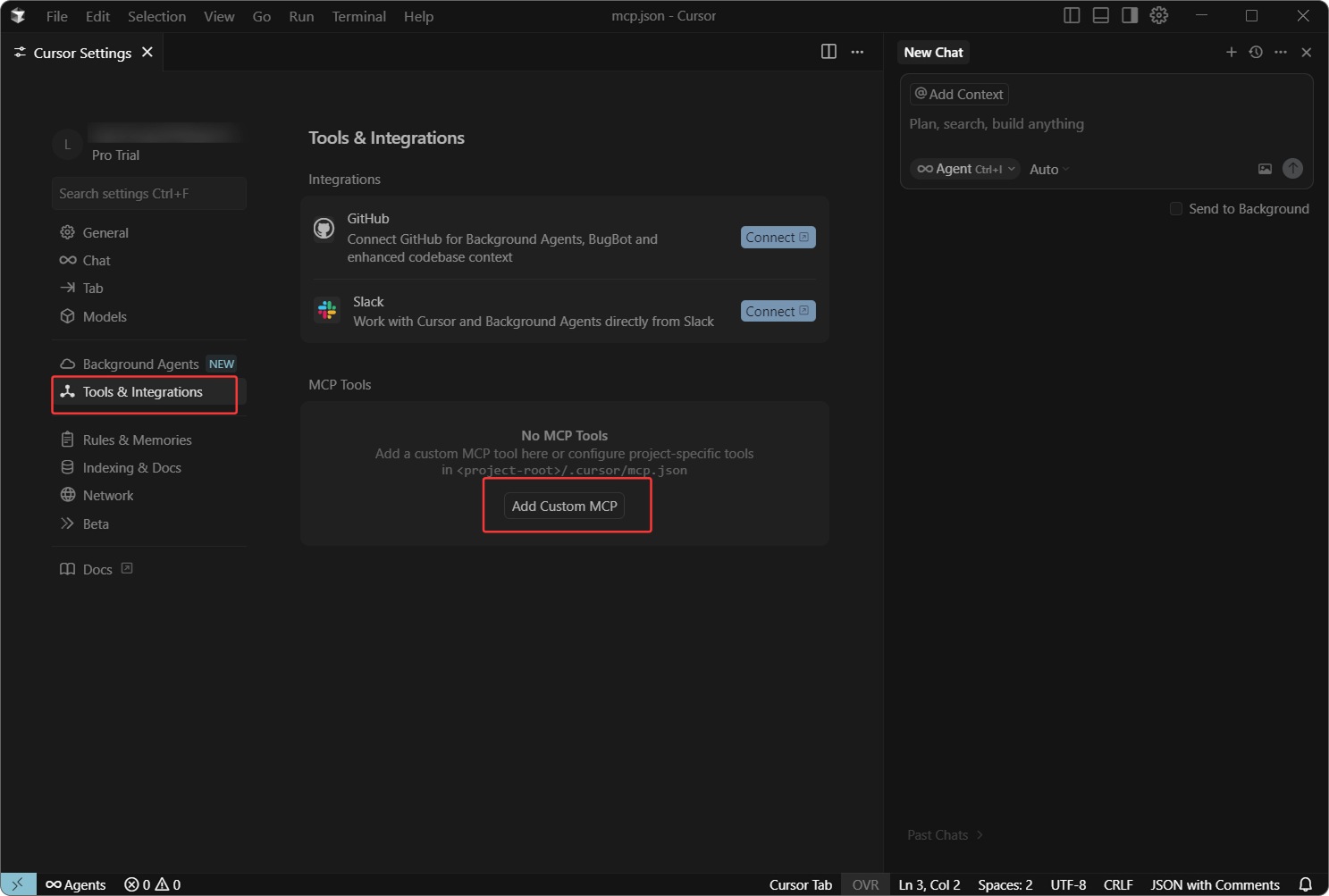Open chat panel more options ellipsis
The image size is (1329, 896).
(x=1281, y=52)
